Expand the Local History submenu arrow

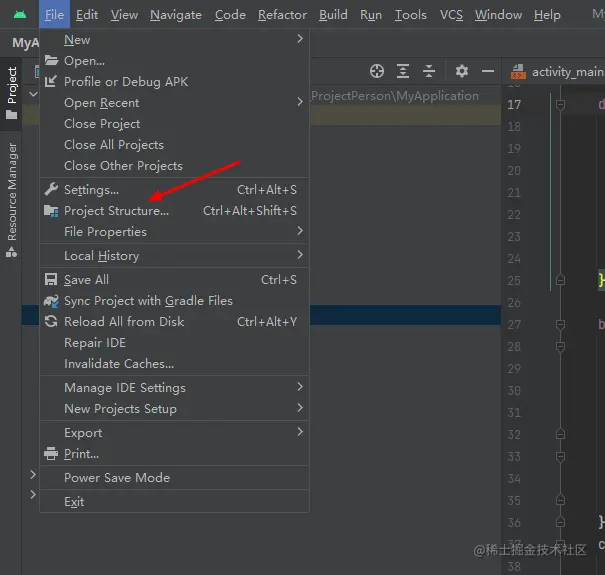(300, 254)
